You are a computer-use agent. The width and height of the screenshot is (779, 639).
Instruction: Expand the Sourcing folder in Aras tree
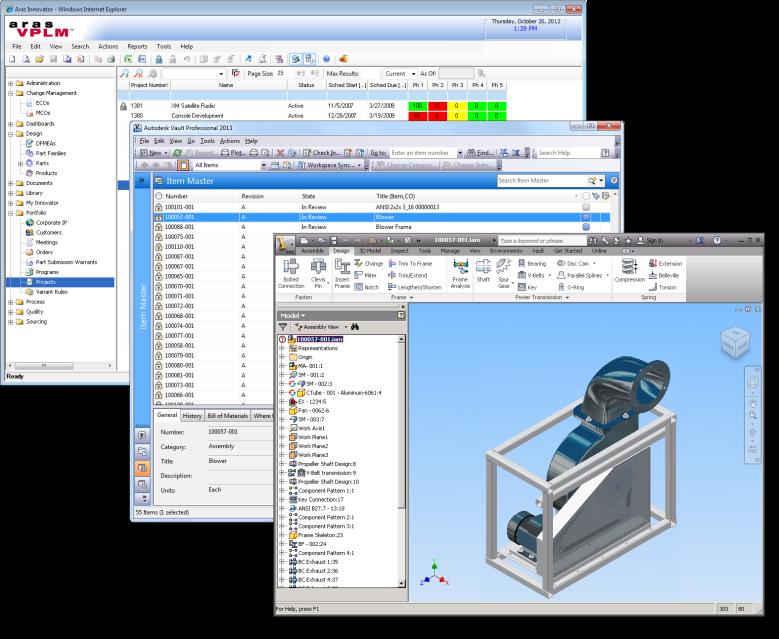(10, 322)
